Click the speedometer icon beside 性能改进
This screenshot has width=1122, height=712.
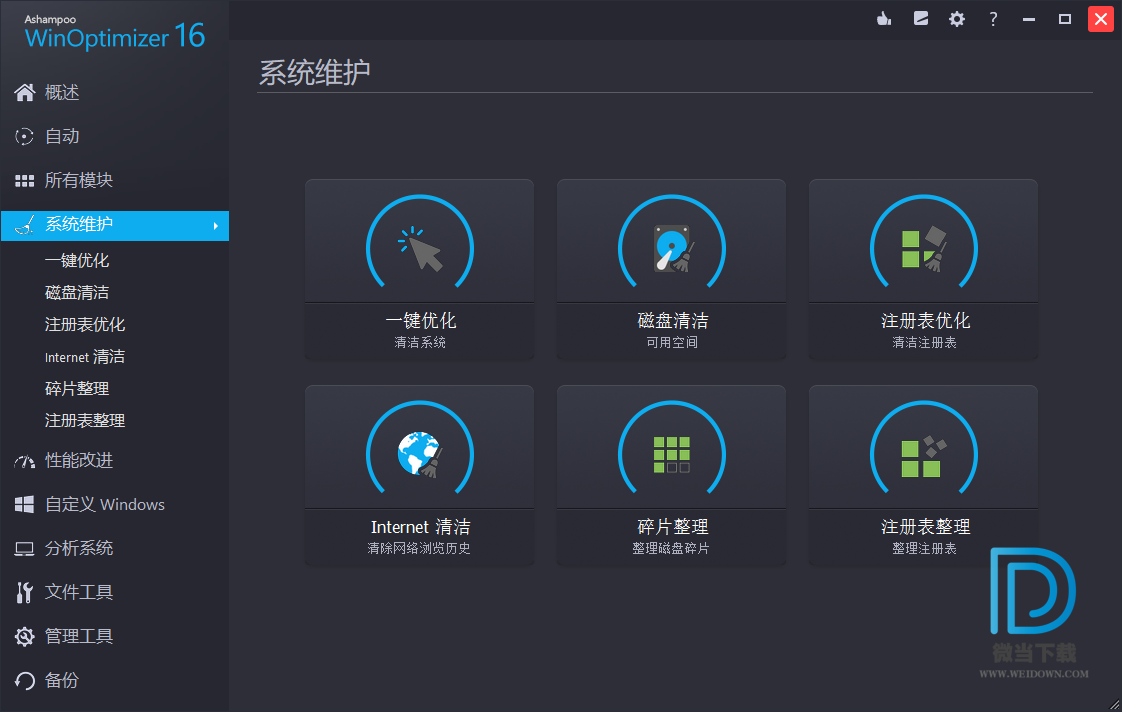point(24,462)
